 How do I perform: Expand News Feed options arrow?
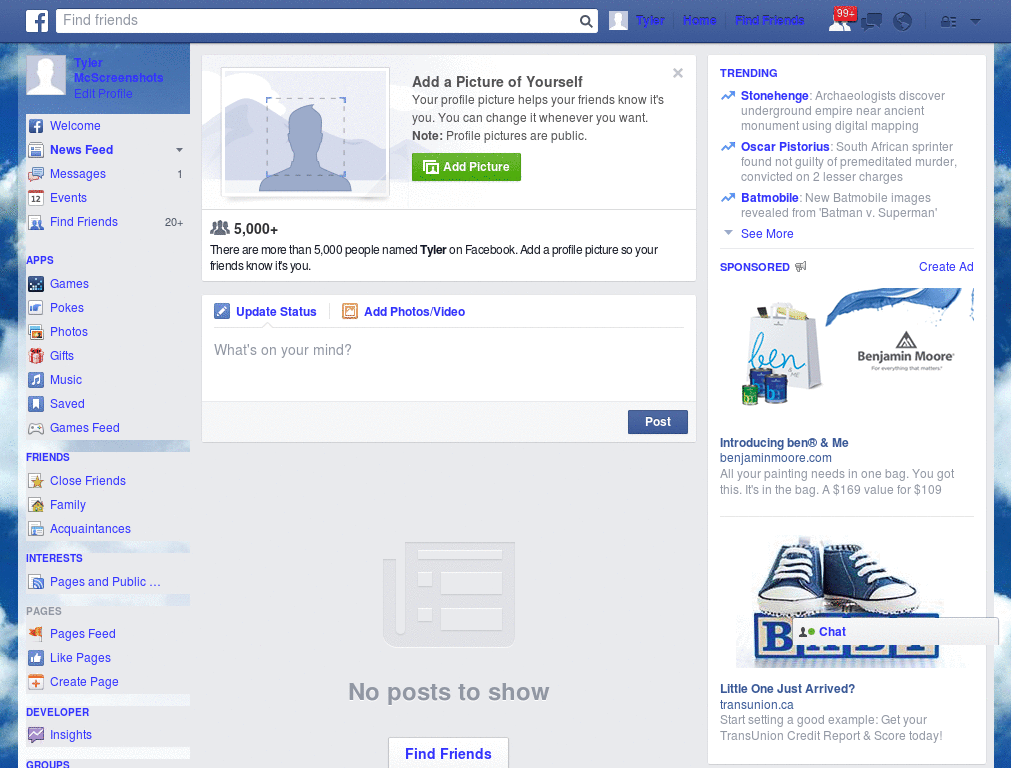click(x=180, y=150)
